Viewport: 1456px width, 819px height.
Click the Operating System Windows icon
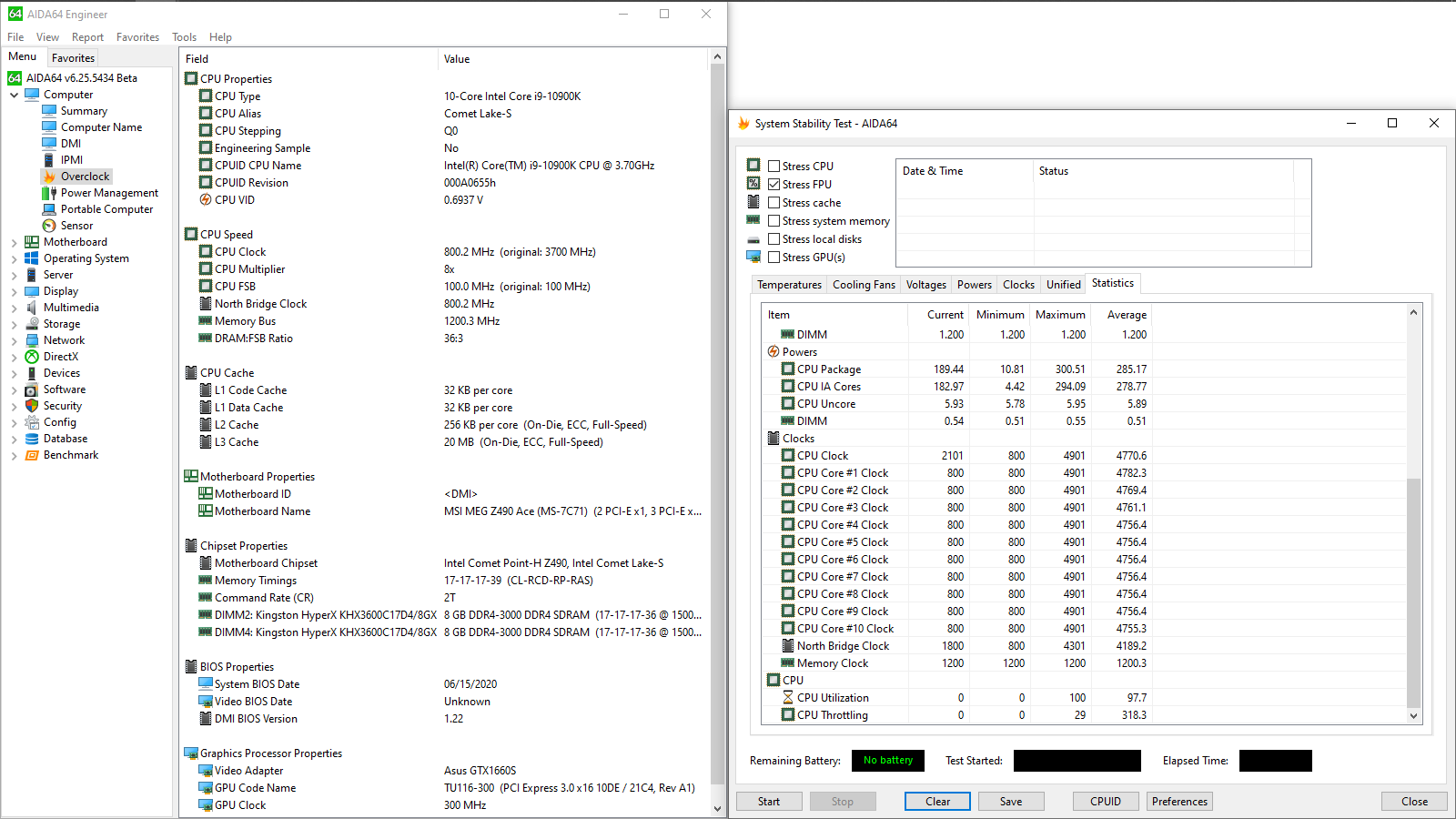tap(32, 258)
